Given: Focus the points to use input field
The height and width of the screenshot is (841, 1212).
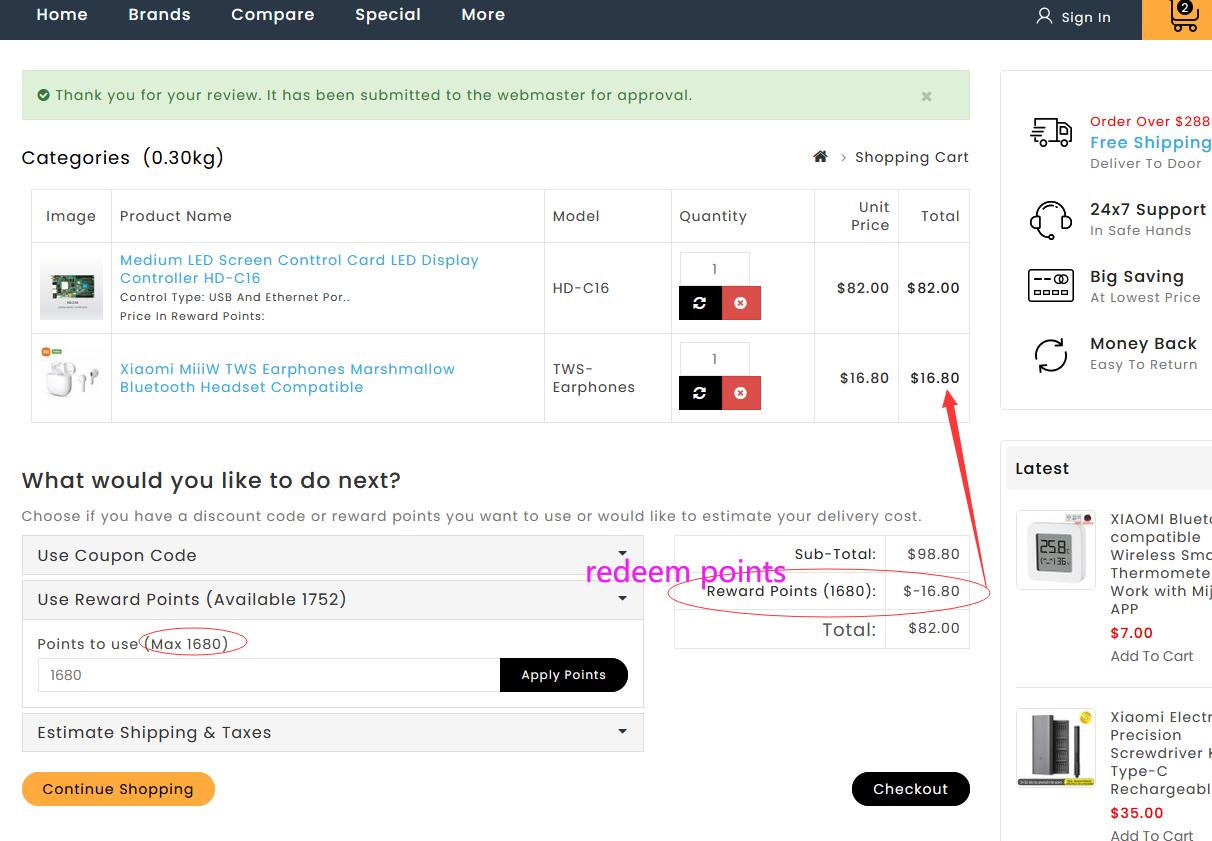Looking at the screenshot, I should click(x=269, y=675).
